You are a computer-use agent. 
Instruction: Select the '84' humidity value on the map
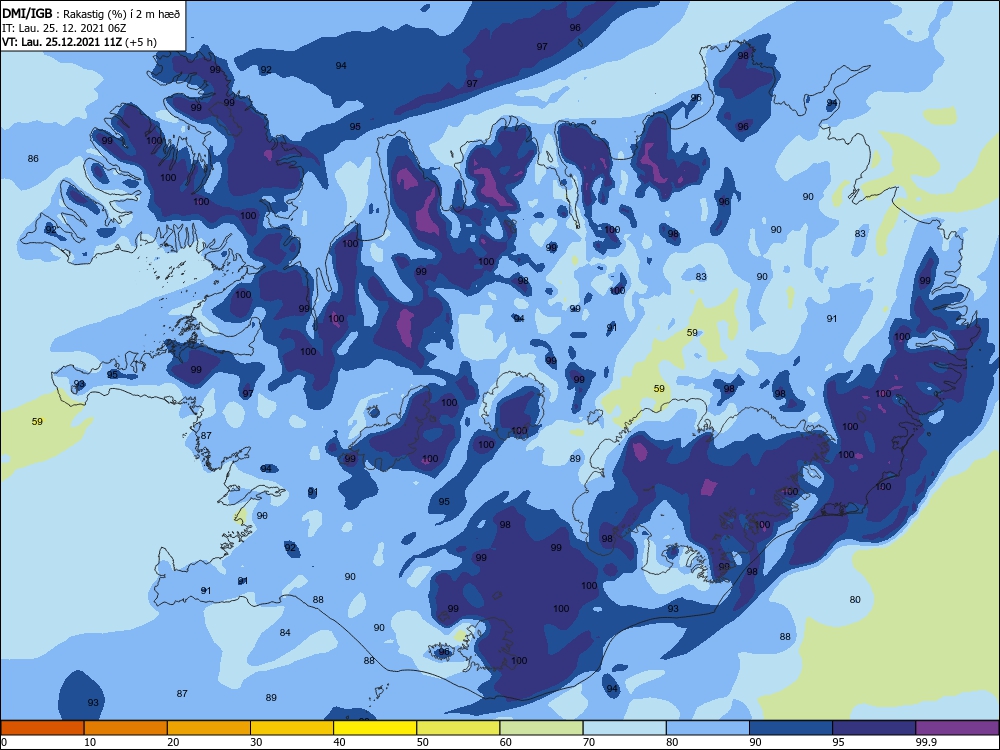coord(285,632)
